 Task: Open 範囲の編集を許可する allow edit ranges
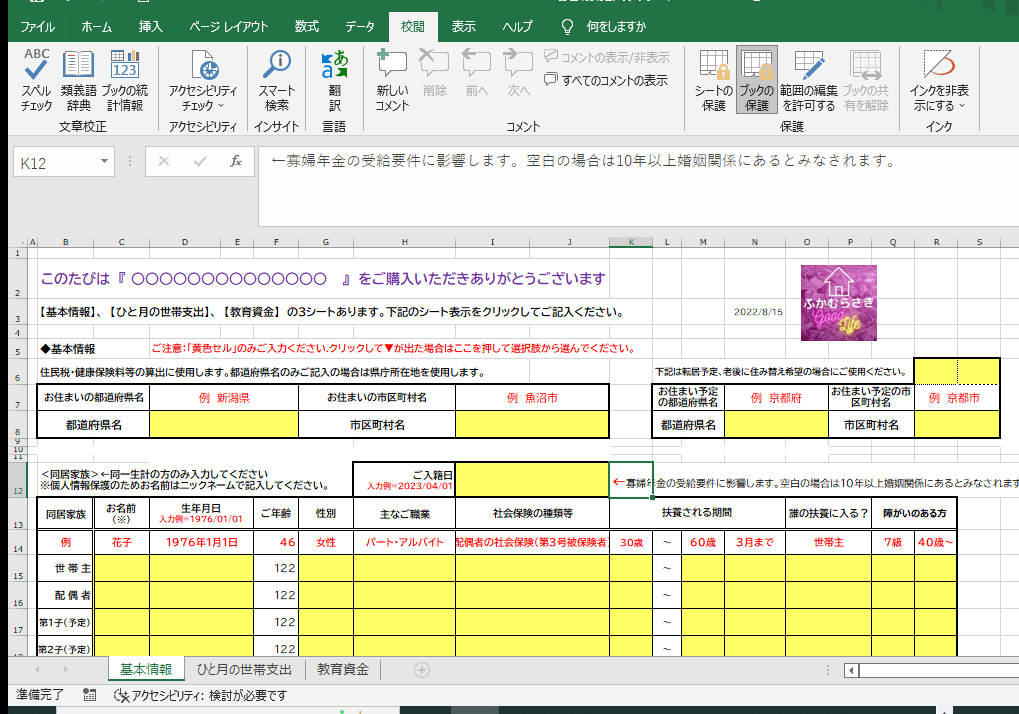coord(809,81)
